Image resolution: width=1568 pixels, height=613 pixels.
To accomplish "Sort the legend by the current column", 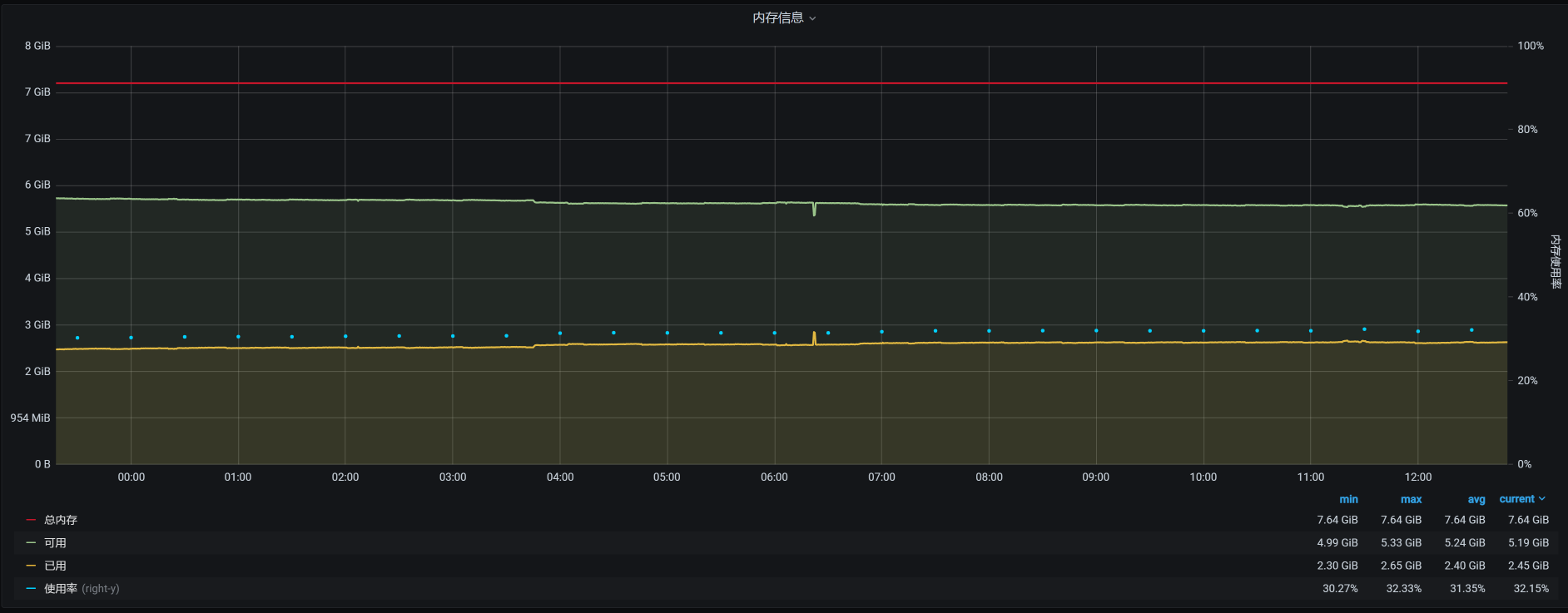I will tap(1516, 499).
